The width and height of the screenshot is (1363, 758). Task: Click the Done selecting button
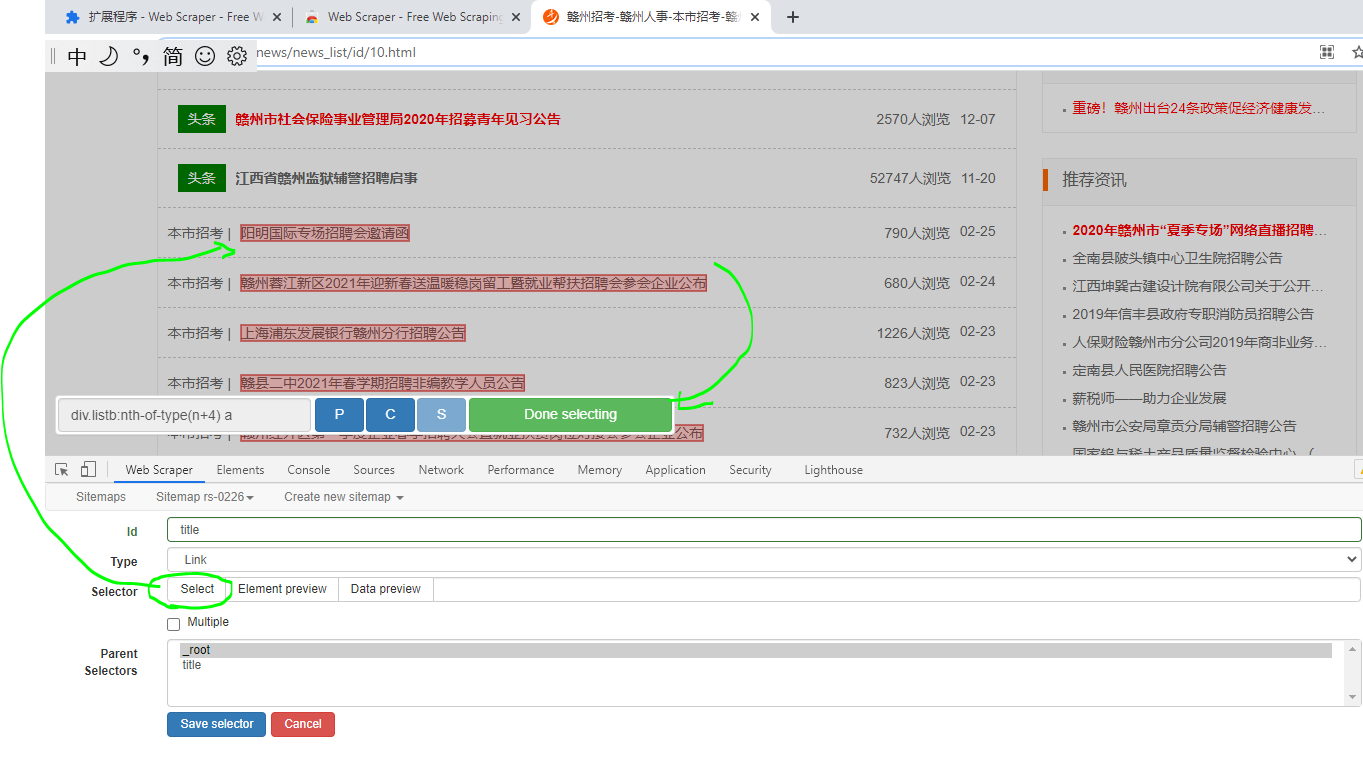570,414
